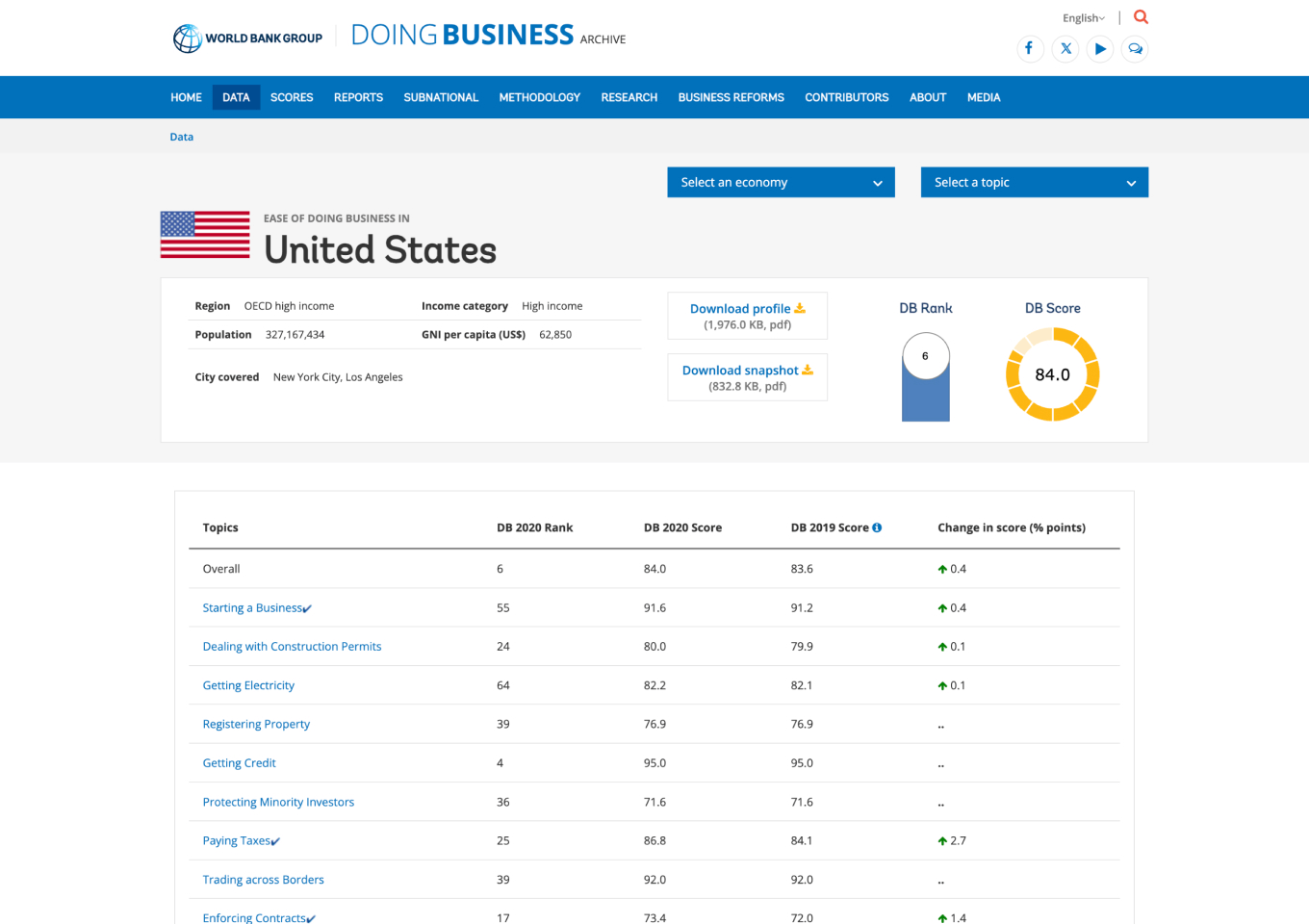Image resolution: width=1309 pixels, height=924 pixels.
Task: Open the Protecting Minority Investors link
Action: pos(278,802)
